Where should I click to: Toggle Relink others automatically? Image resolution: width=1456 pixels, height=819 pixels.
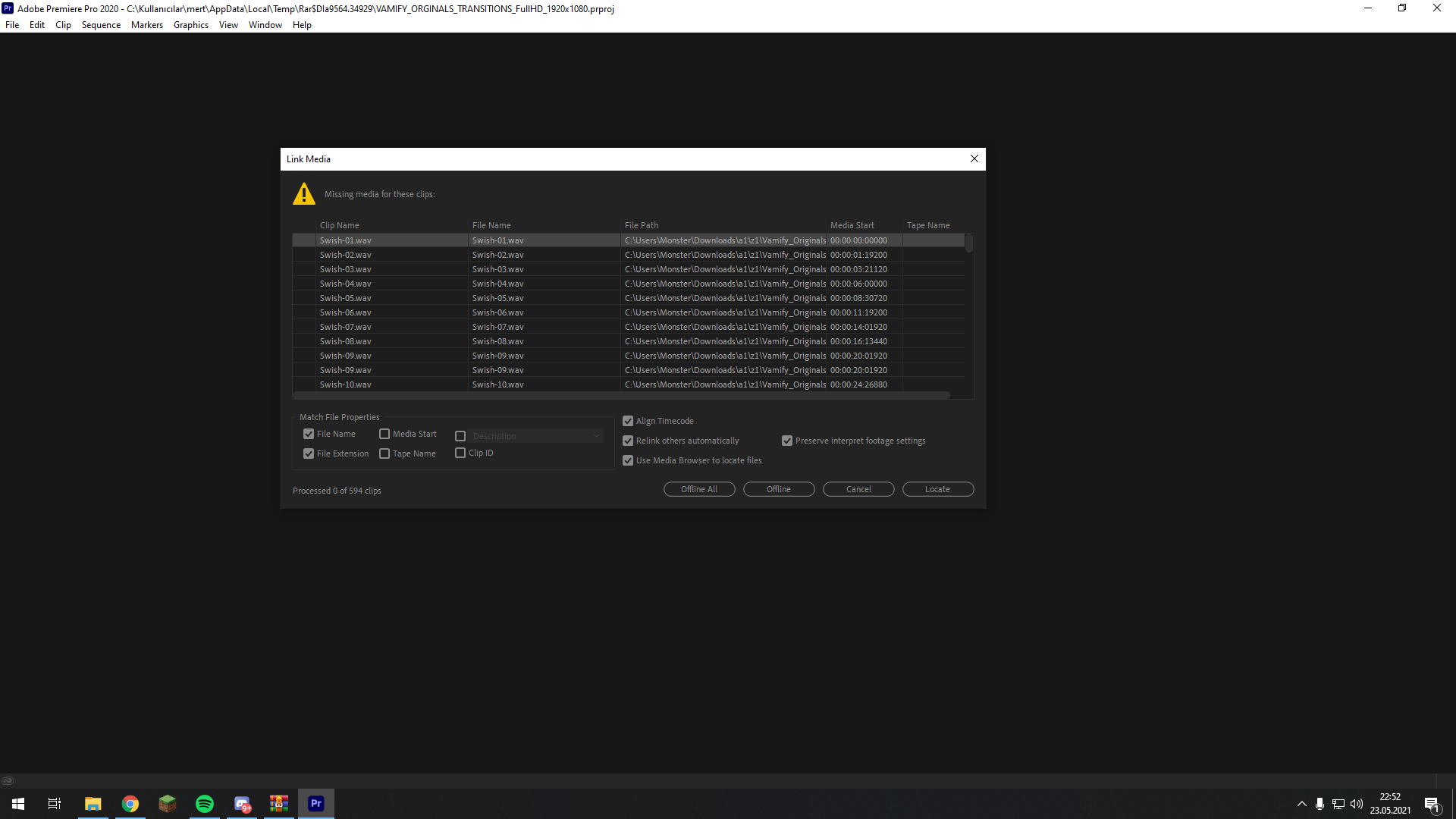click(628, 441)
